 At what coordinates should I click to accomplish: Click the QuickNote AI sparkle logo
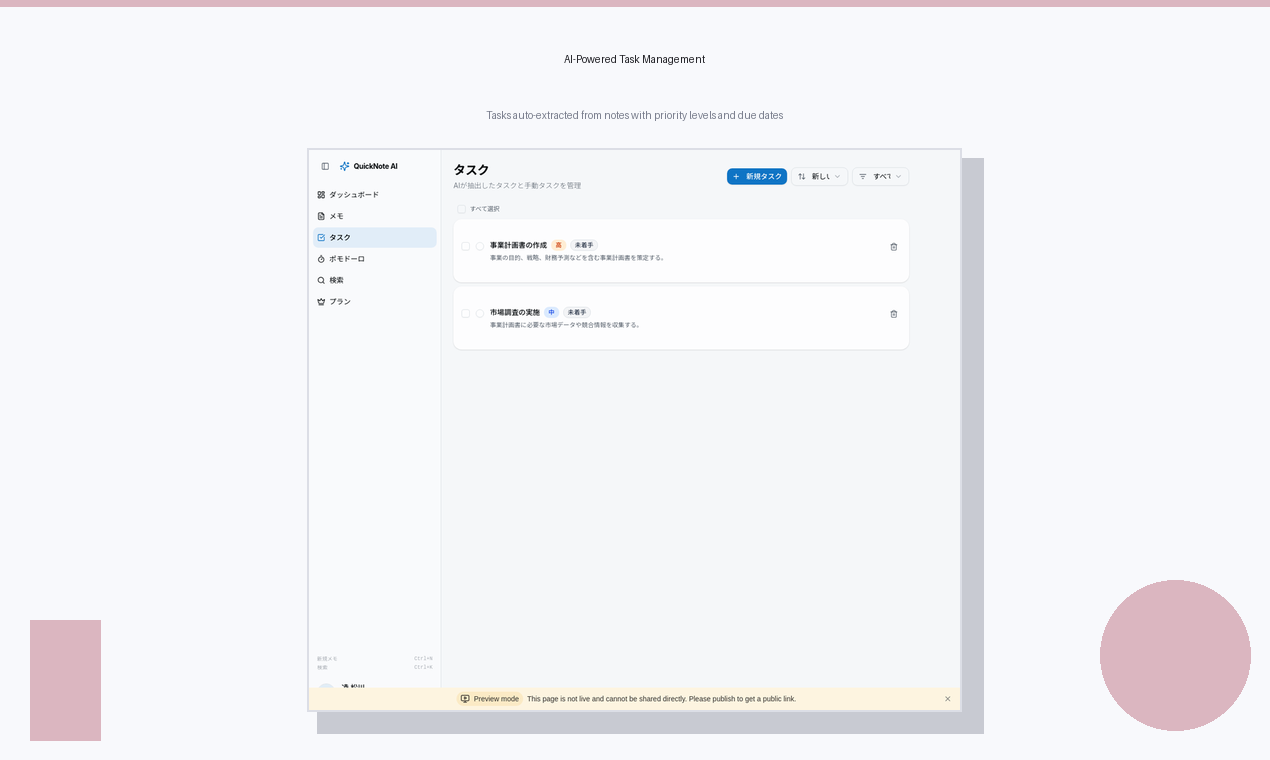coord(345,166)
